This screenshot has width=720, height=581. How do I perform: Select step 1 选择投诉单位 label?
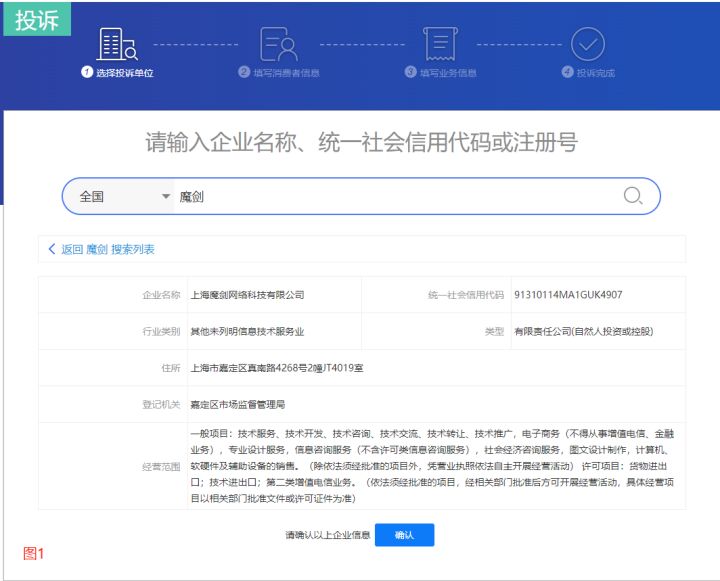(124, 73)
